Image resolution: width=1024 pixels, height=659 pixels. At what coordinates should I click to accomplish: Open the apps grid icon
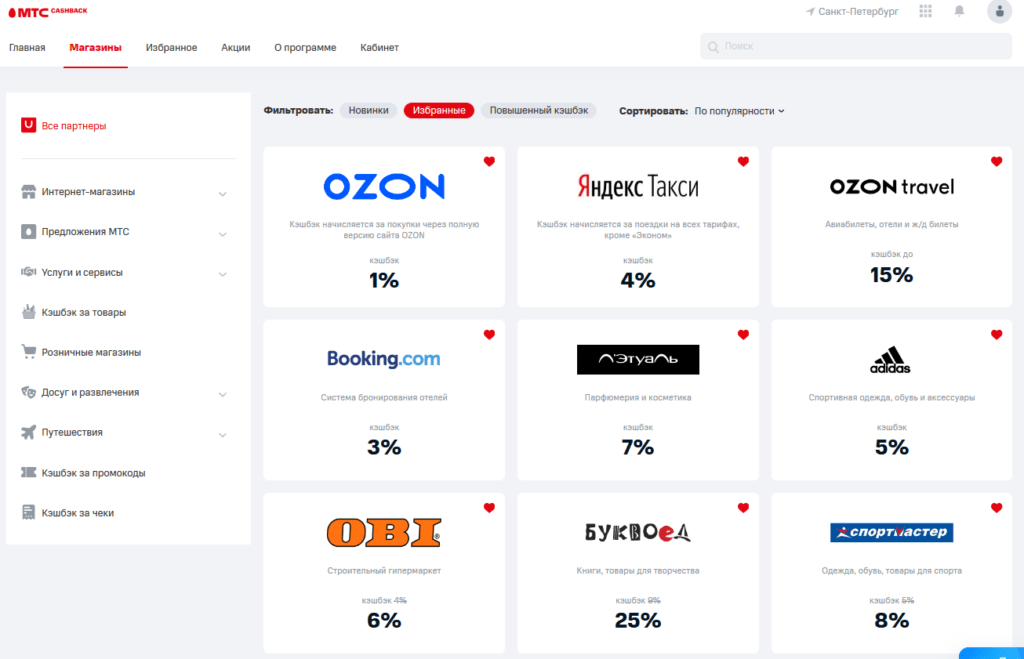coord(925,11)
